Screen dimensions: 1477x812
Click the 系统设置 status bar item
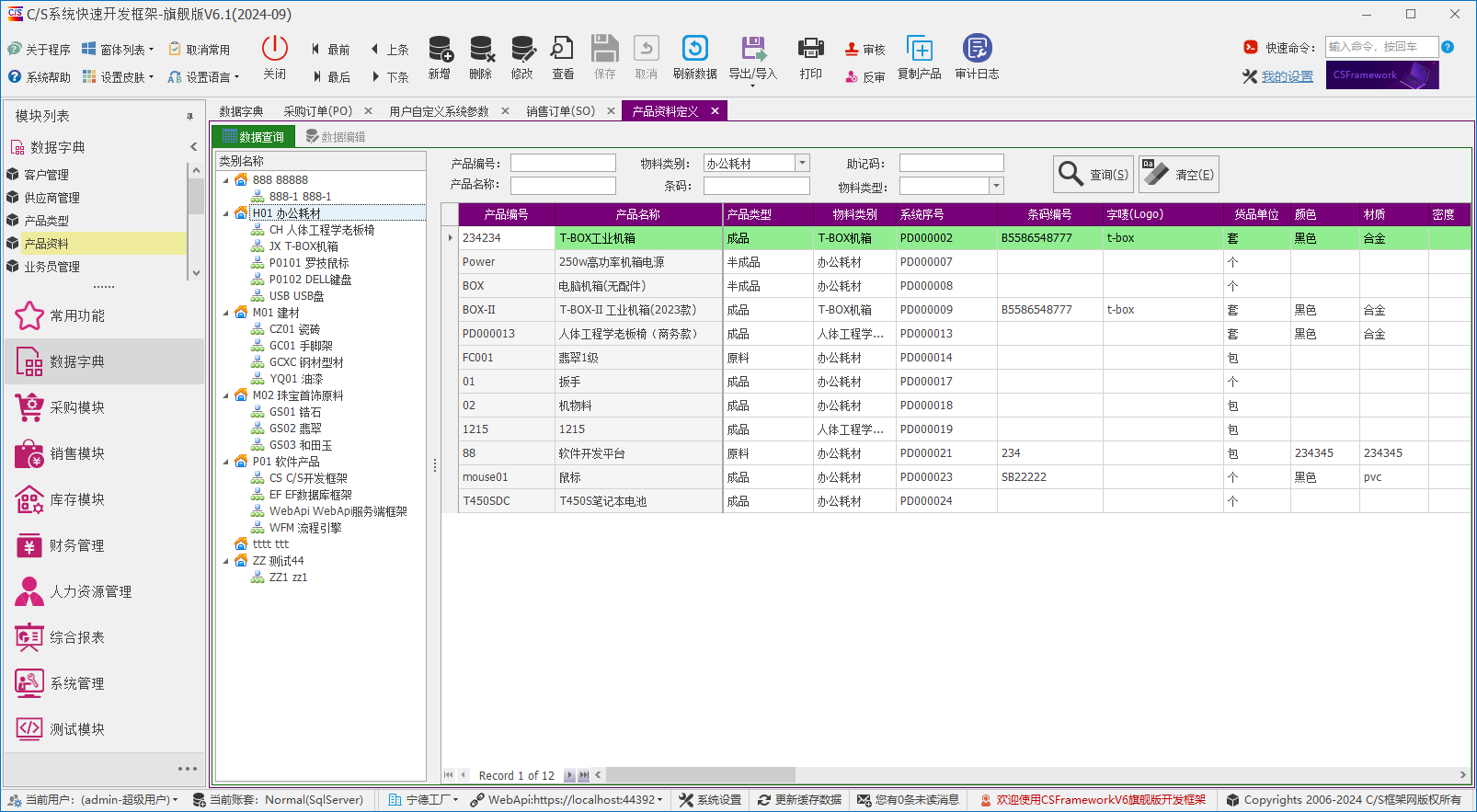(710, 800)
